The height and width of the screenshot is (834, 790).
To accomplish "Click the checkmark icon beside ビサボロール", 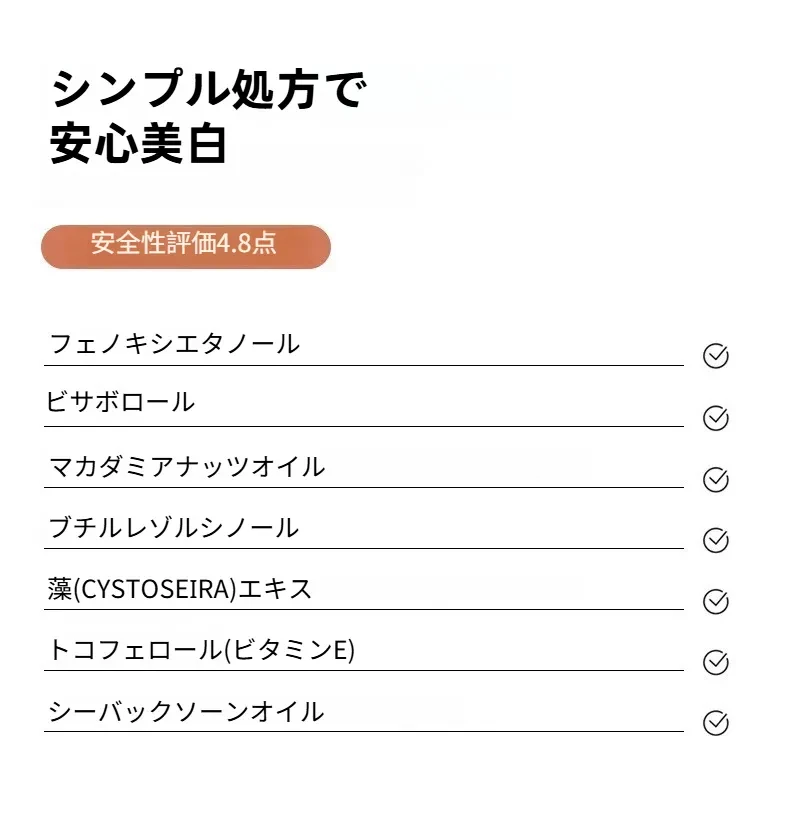I will click(x=716, y=418).
